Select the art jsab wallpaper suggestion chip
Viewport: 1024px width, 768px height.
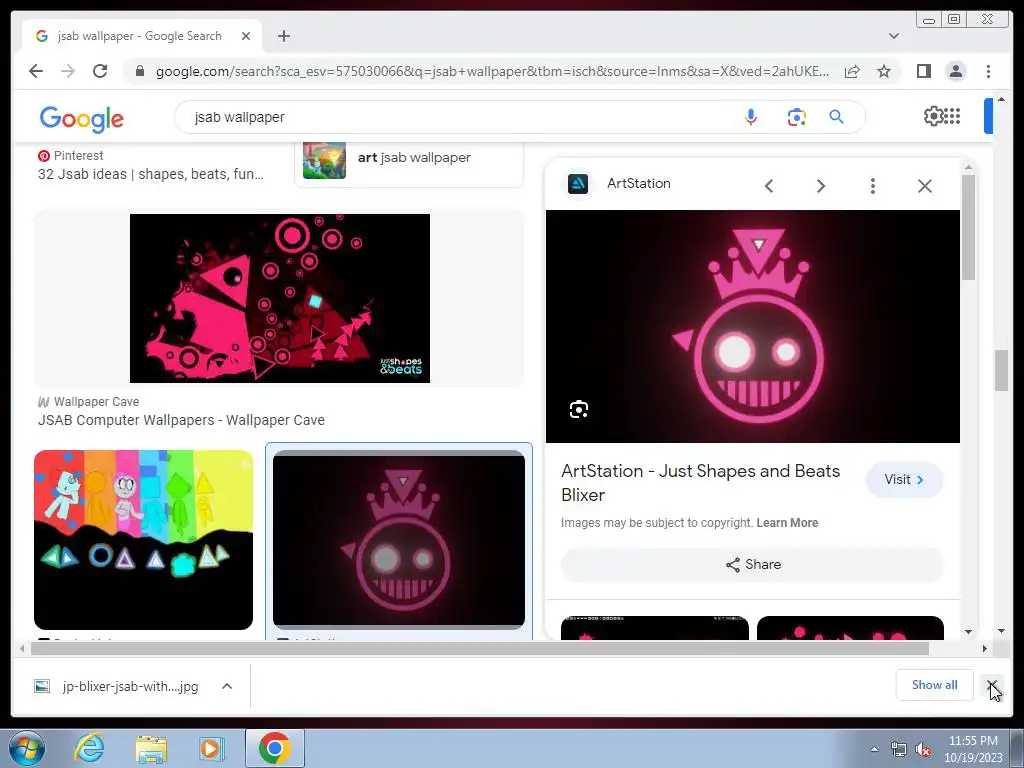click(x=409, y=159)
